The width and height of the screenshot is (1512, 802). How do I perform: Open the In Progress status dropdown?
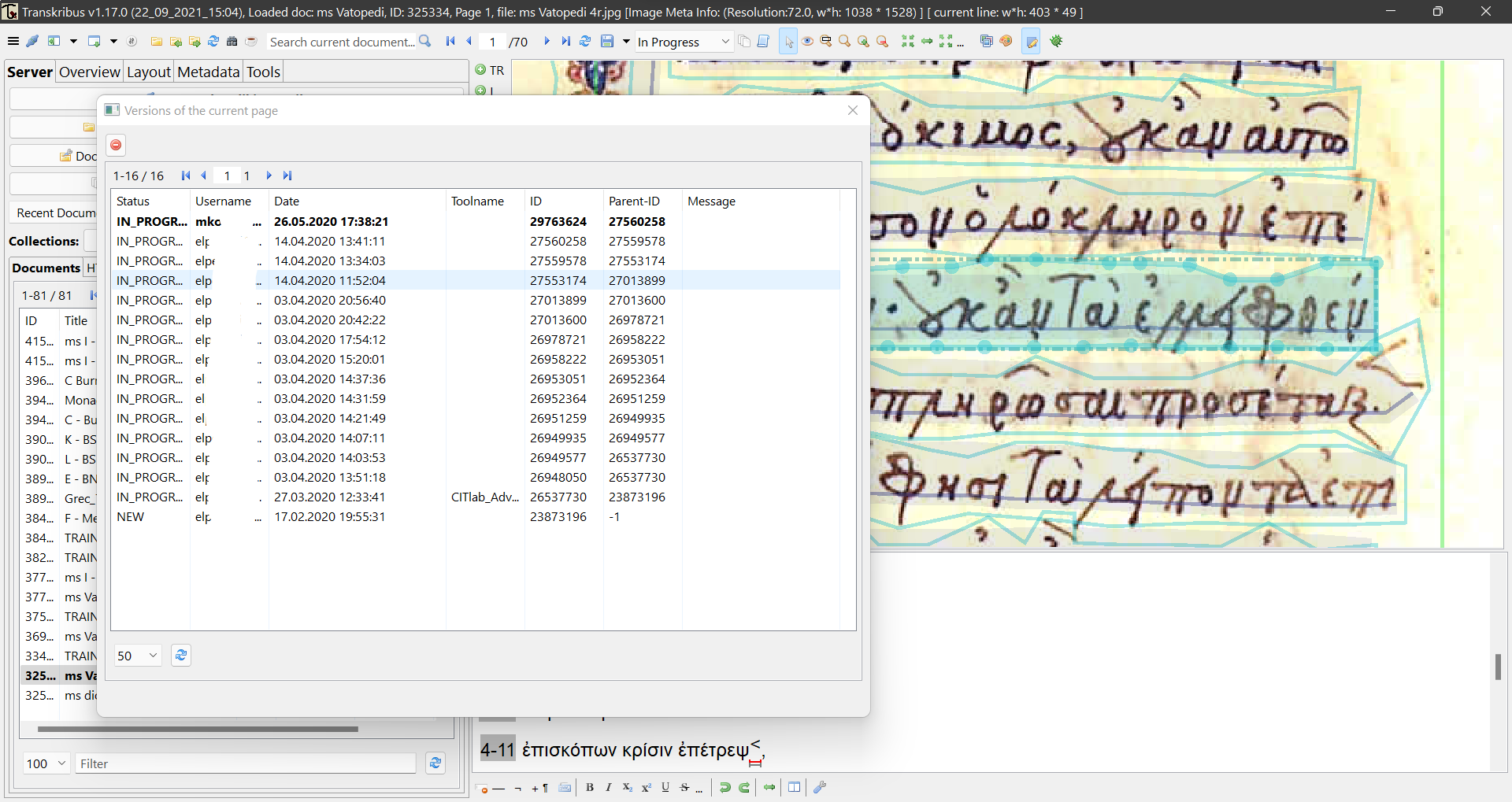pos(684,42)
